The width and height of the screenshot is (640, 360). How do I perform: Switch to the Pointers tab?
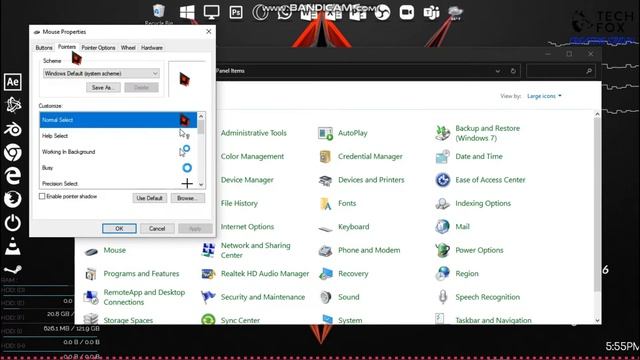click(67, 47)
